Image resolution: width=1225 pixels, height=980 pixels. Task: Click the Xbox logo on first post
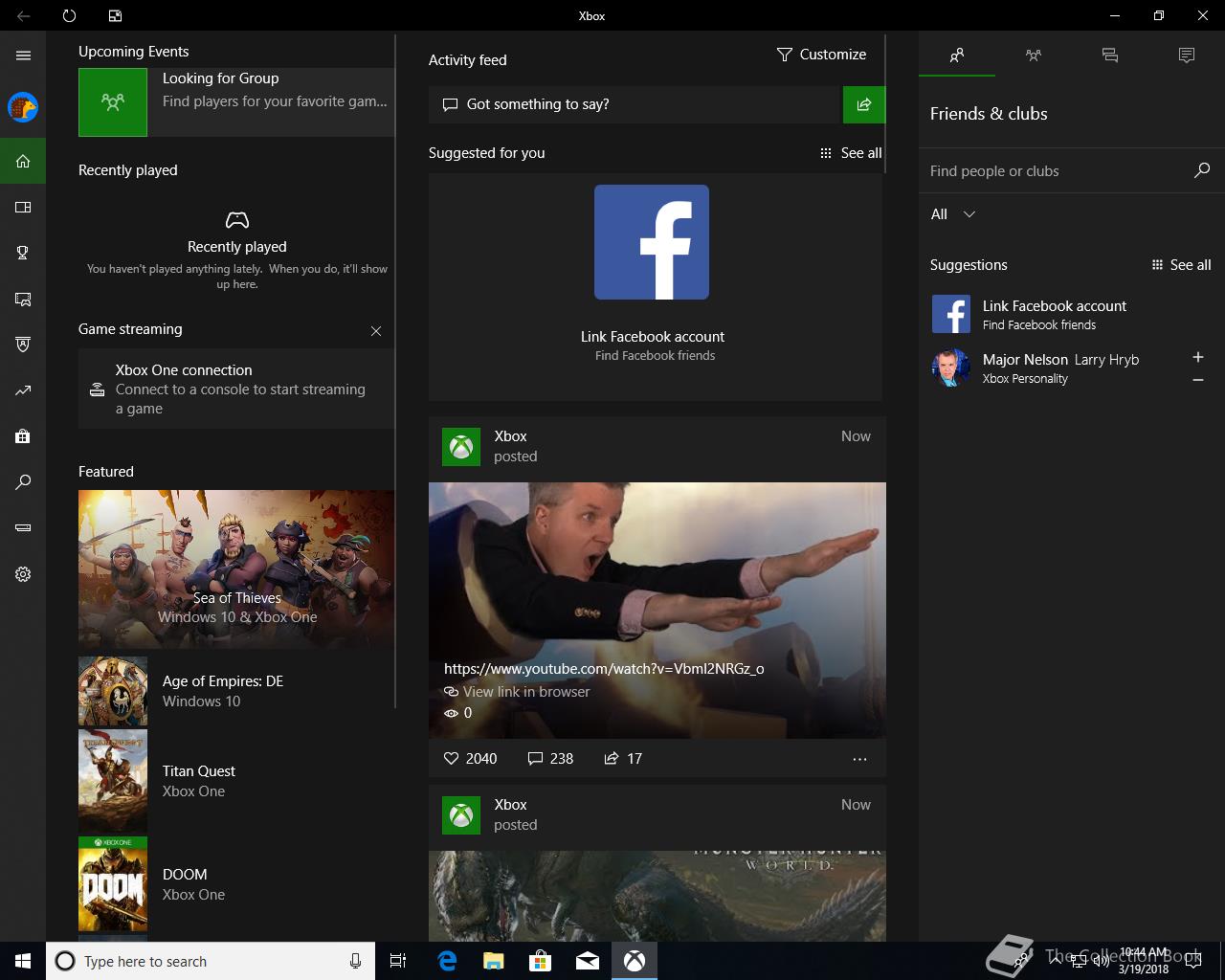coord(461,447)
